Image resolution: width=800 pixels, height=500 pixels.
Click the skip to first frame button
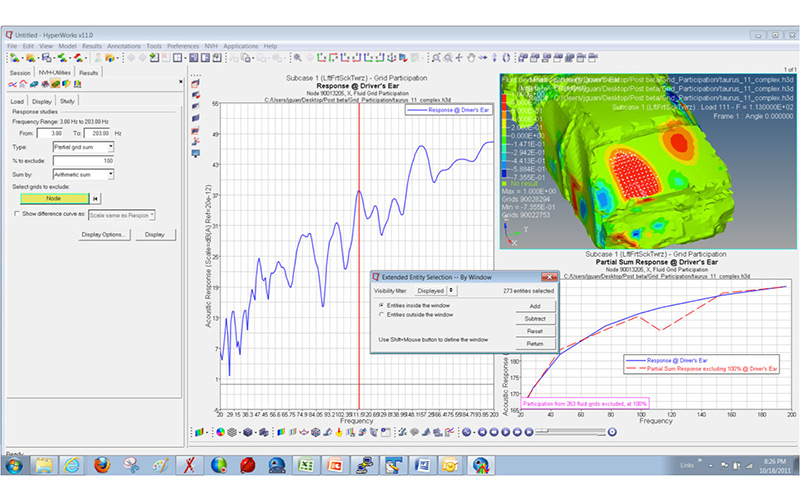[x=482, y=432]
